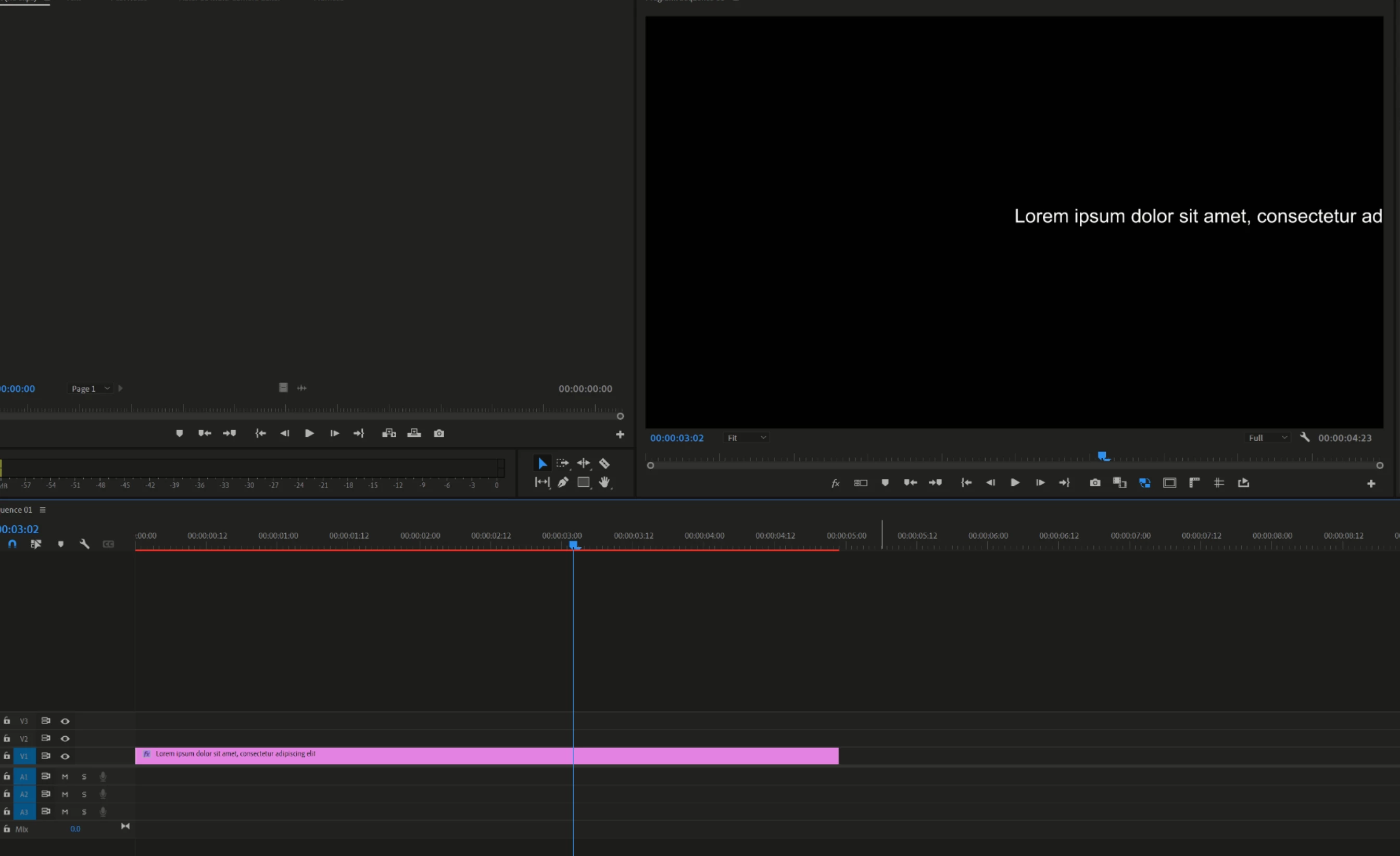Play the Program monitor sequence
The width and height of the screenshot is (1400, 856).
[1015, 483]
